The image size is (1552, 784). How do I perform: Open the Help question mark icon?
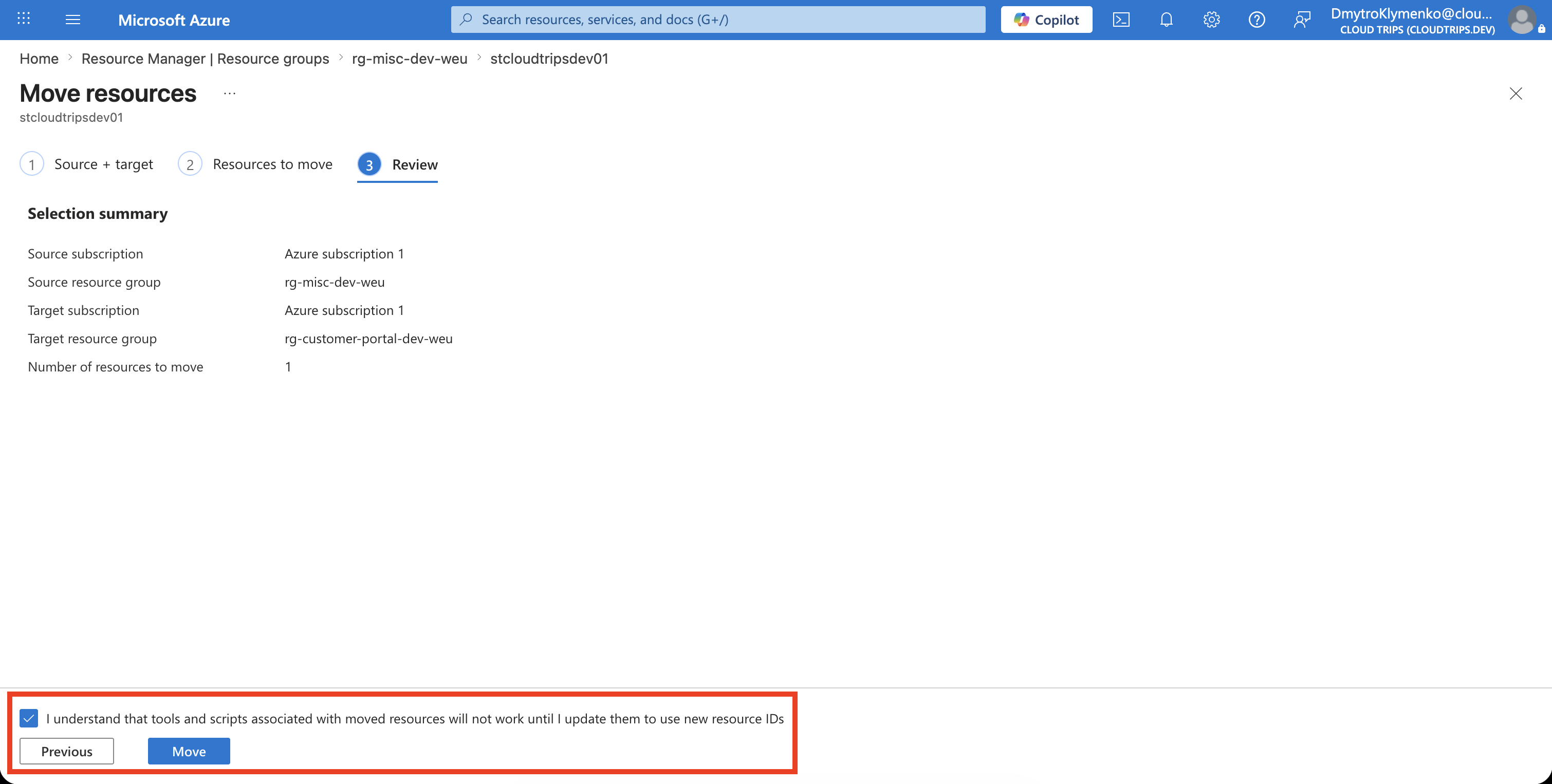pyautogui.click(x=1256, y=20)
